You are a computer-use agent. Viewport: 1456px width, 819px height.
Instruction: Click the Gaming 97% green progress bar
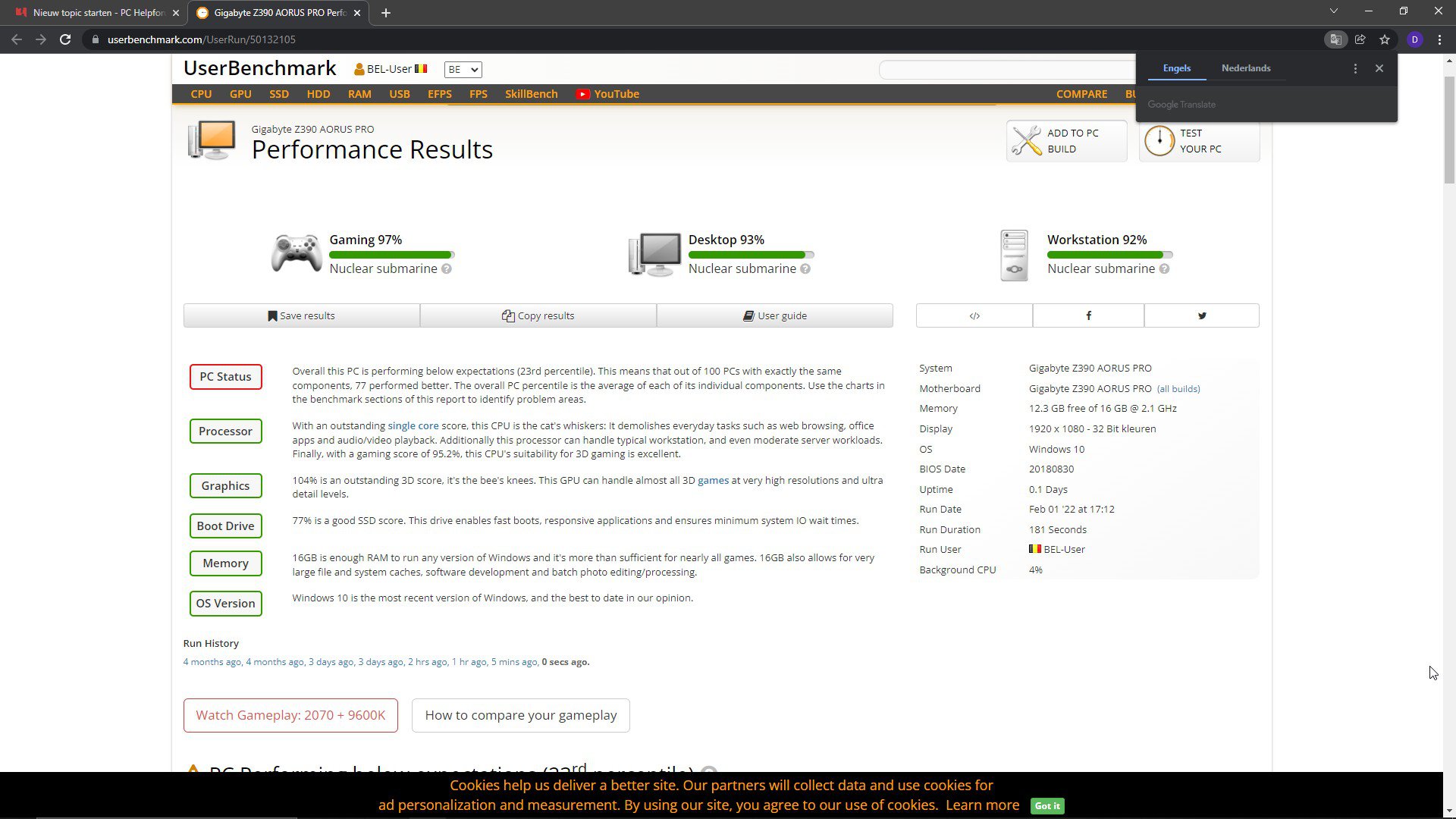391,255
